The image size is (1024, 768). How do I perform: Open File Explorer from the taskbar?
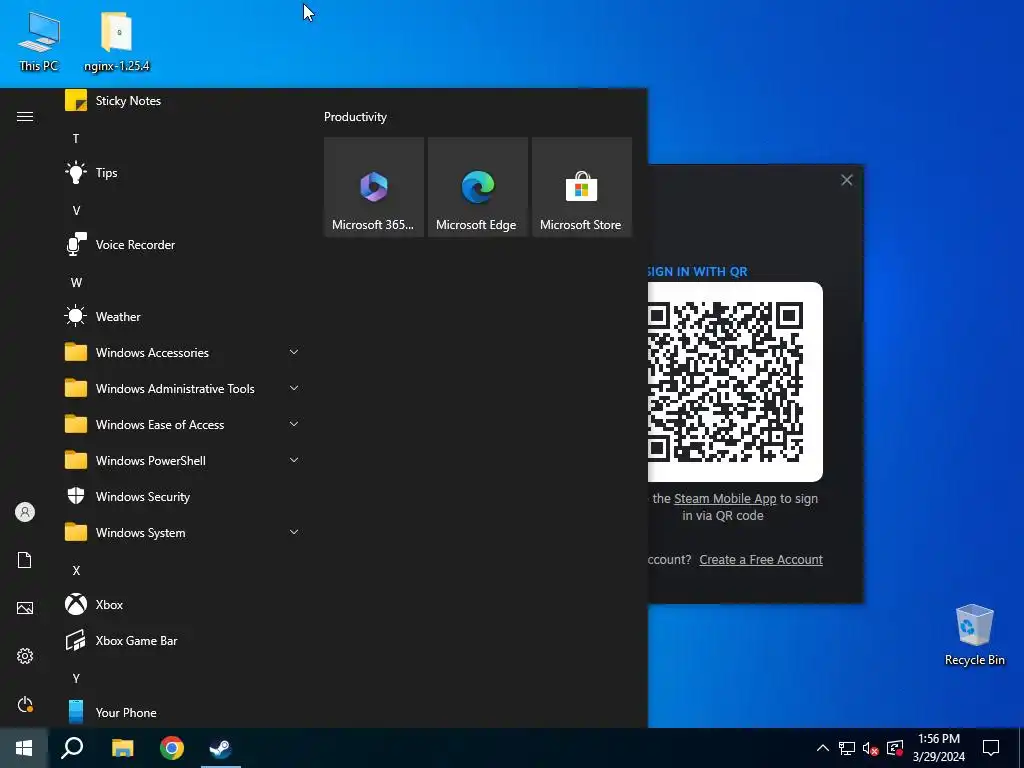123,748
